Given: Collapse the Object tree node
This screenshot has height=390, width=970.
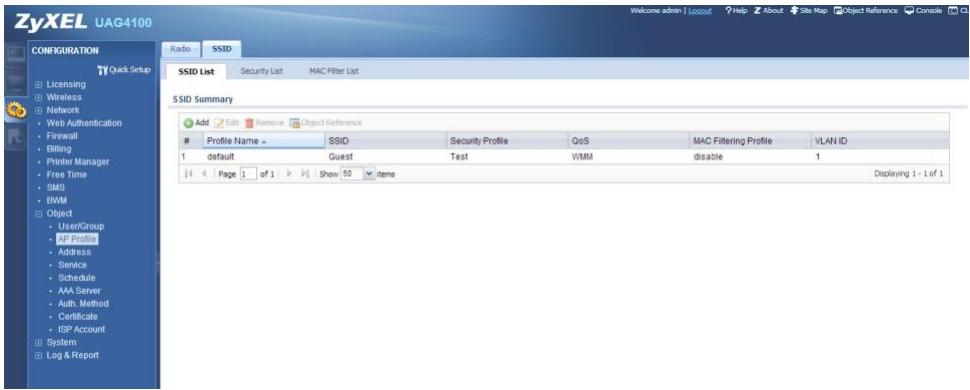Looking at the screenshot, I should [x=38, y=214].
